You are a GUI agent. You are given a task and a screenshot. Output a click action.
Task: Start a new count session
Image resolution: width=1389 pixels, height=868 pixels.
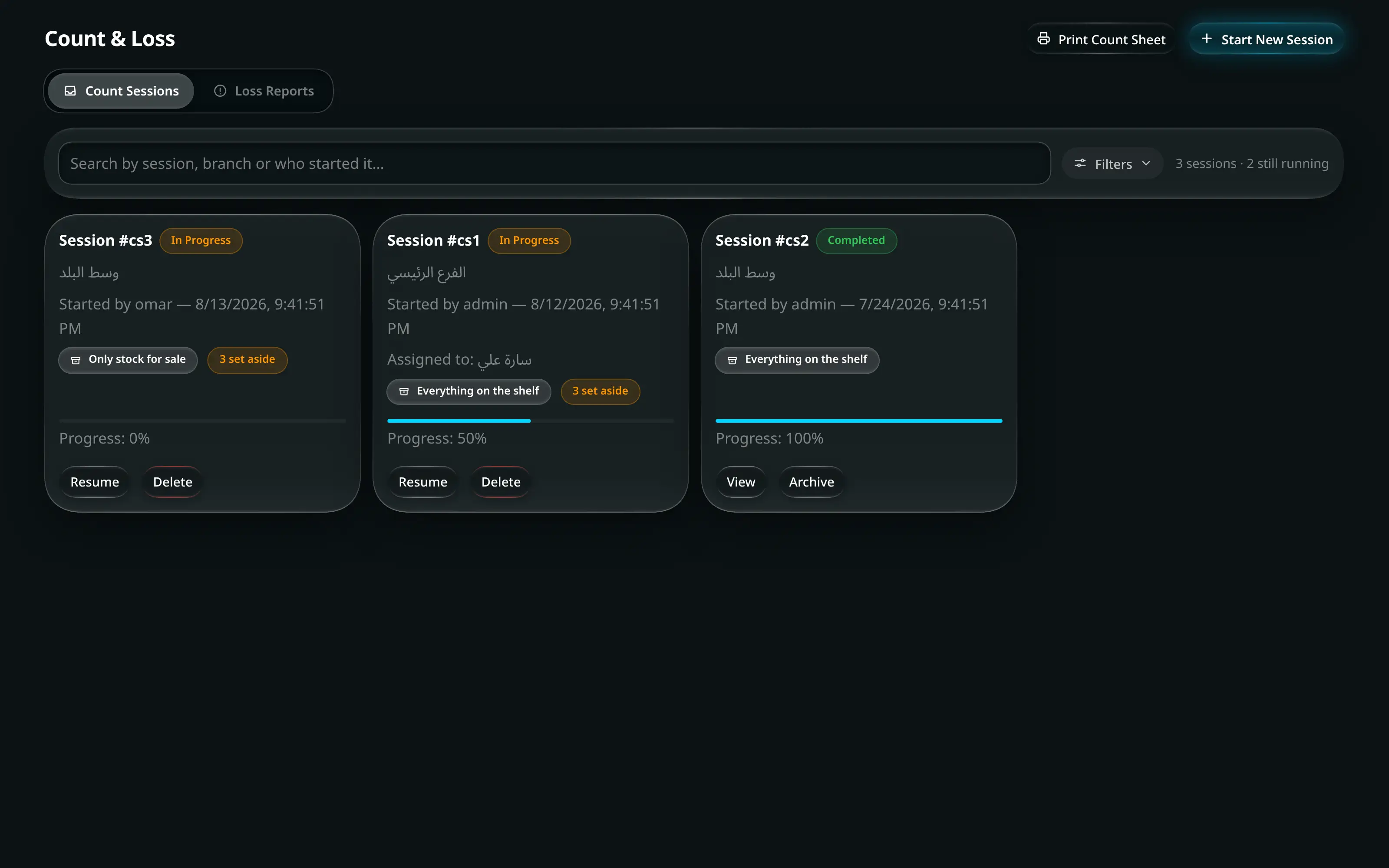coord(1266,39)
